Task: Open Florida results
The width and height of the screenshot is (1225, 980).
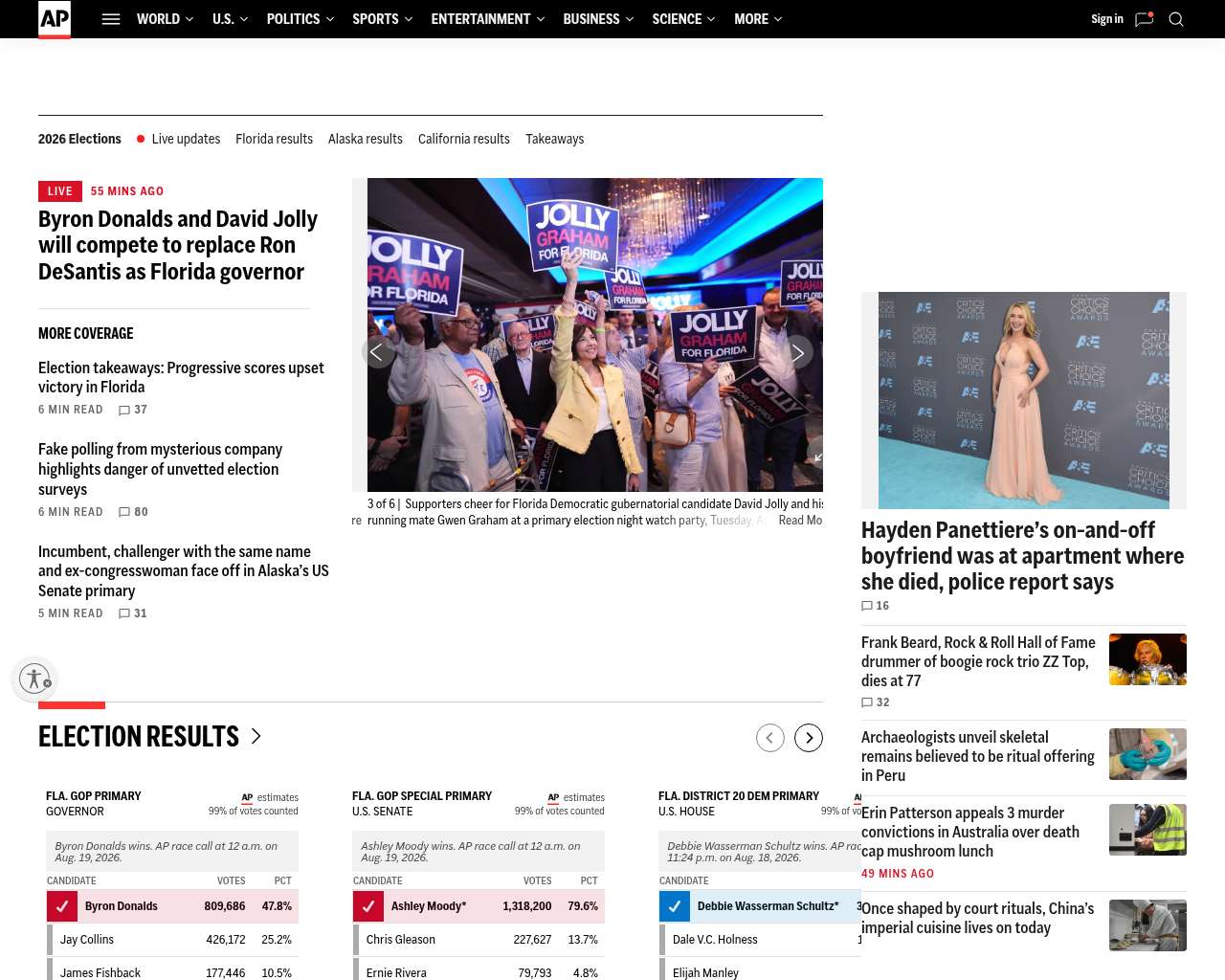Action: click(274, 139)
